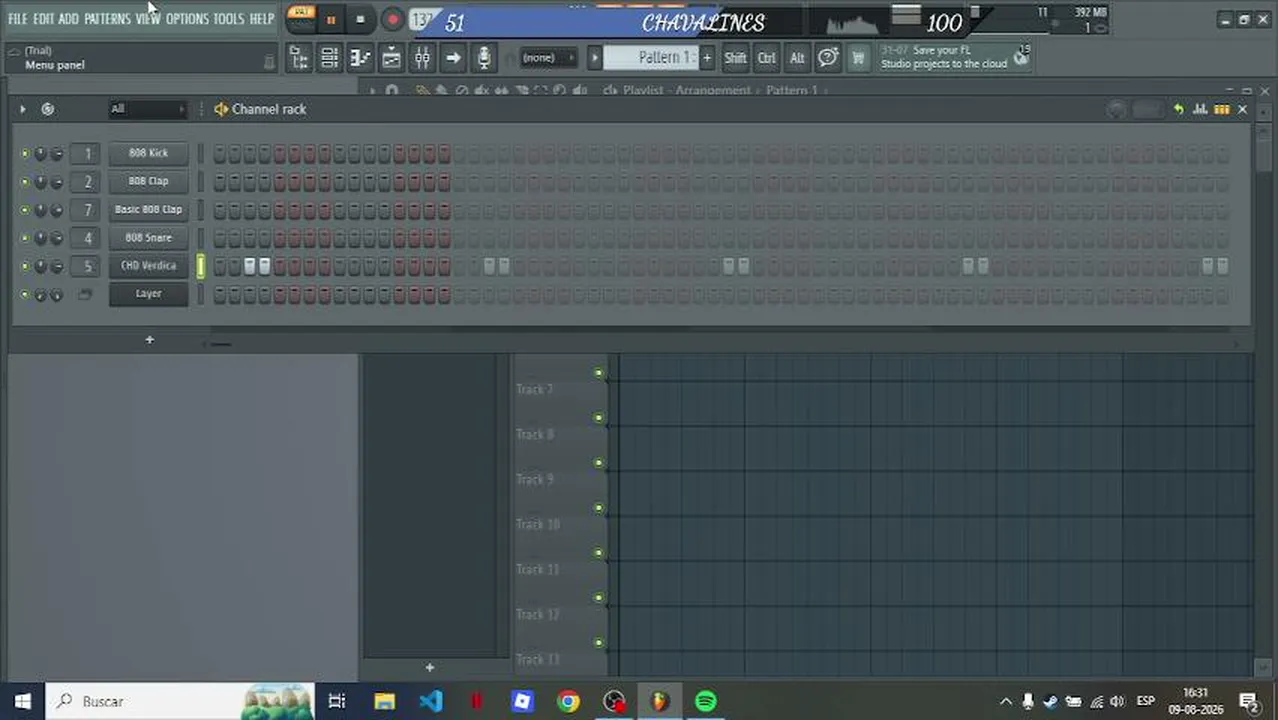Select the 808 Kick channel button
1278x720 pixels.
pyautogui.click(x=148, y=153)
